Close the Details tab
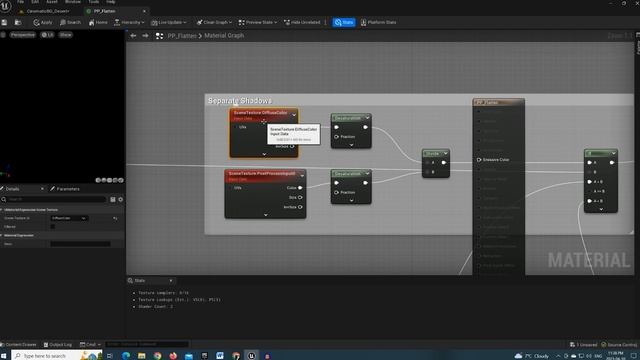 pyautogui.click(x=42, y=189)
